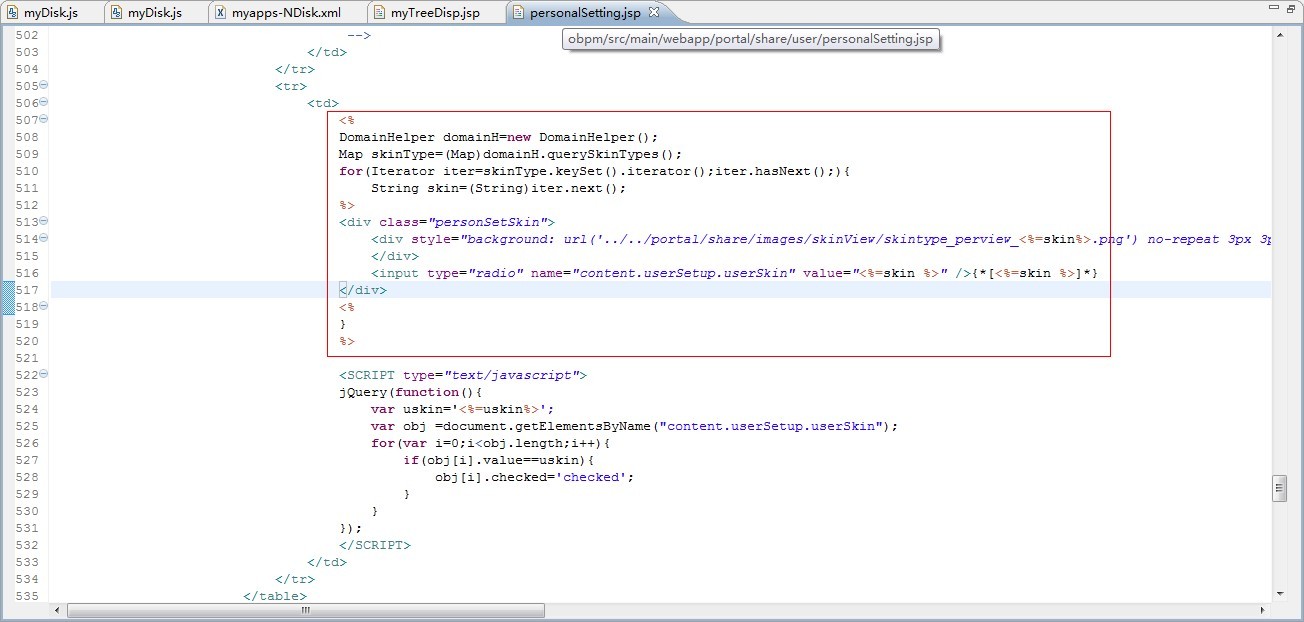Click the horizontal scrollbar right arrow

(x=1264, y=610)
